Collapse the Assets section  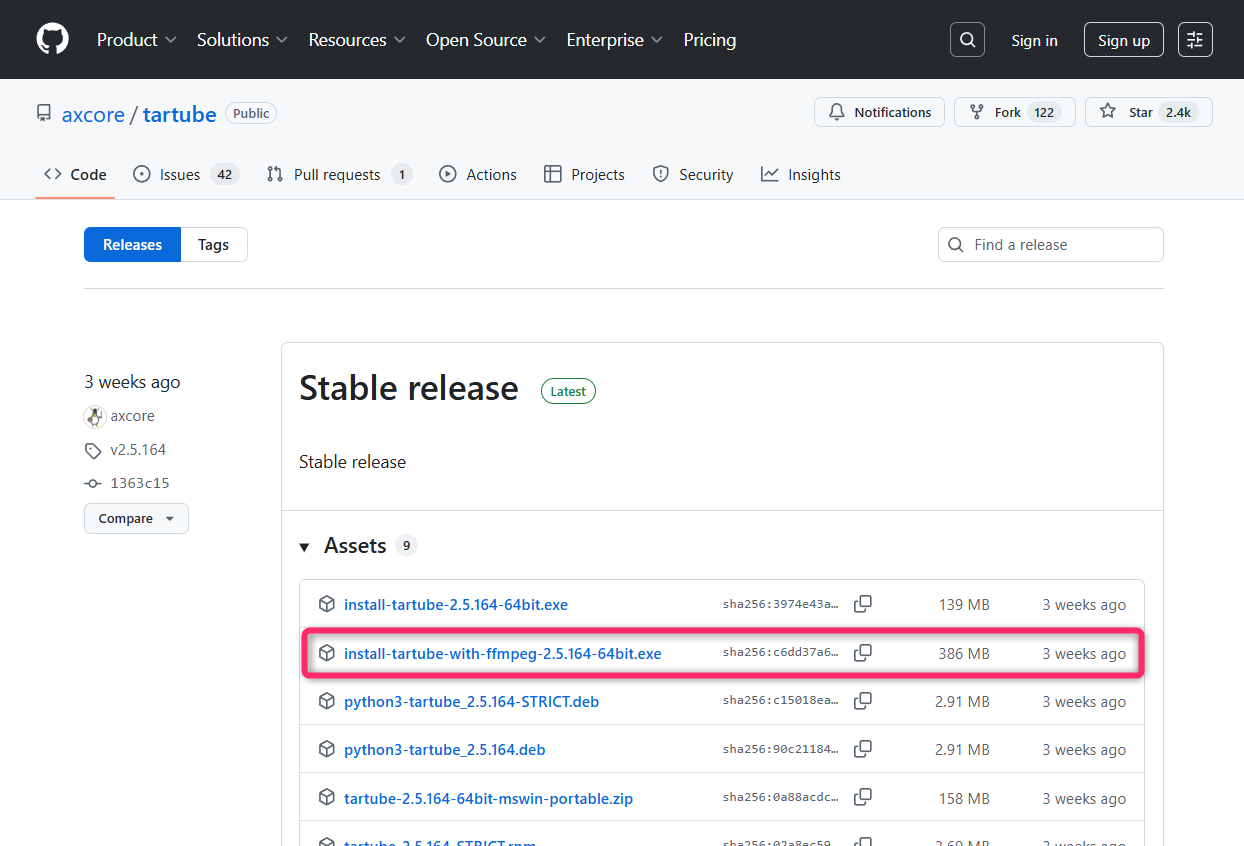(x=305, y=546)
